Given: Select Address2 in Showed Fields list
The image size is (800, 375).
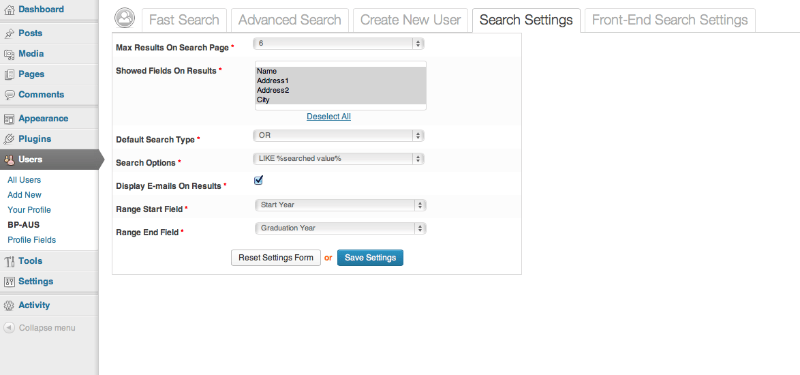Looking at the screenshot, I should pos(340,90).
